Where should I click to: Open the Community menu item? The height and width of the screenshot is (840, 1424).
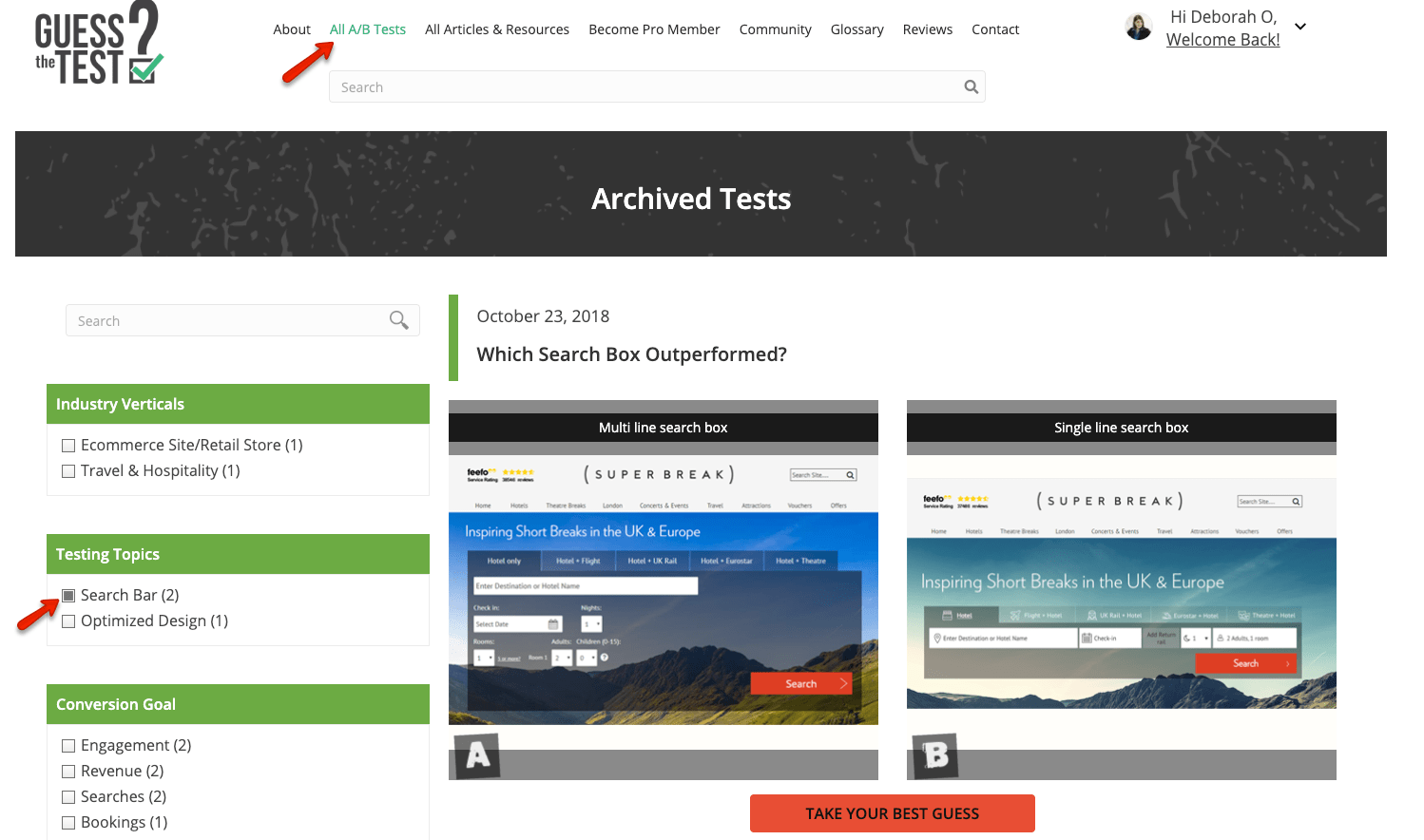point(776,29)
